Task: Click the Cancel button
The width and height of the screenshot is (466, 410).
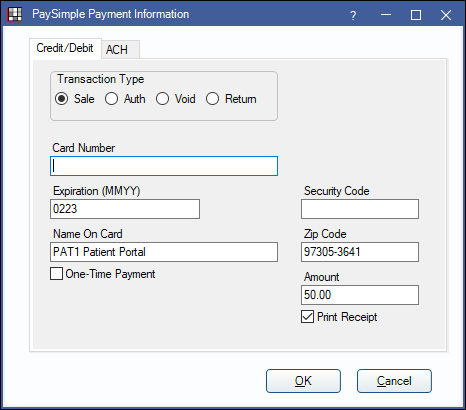Action: click(394, 381)
